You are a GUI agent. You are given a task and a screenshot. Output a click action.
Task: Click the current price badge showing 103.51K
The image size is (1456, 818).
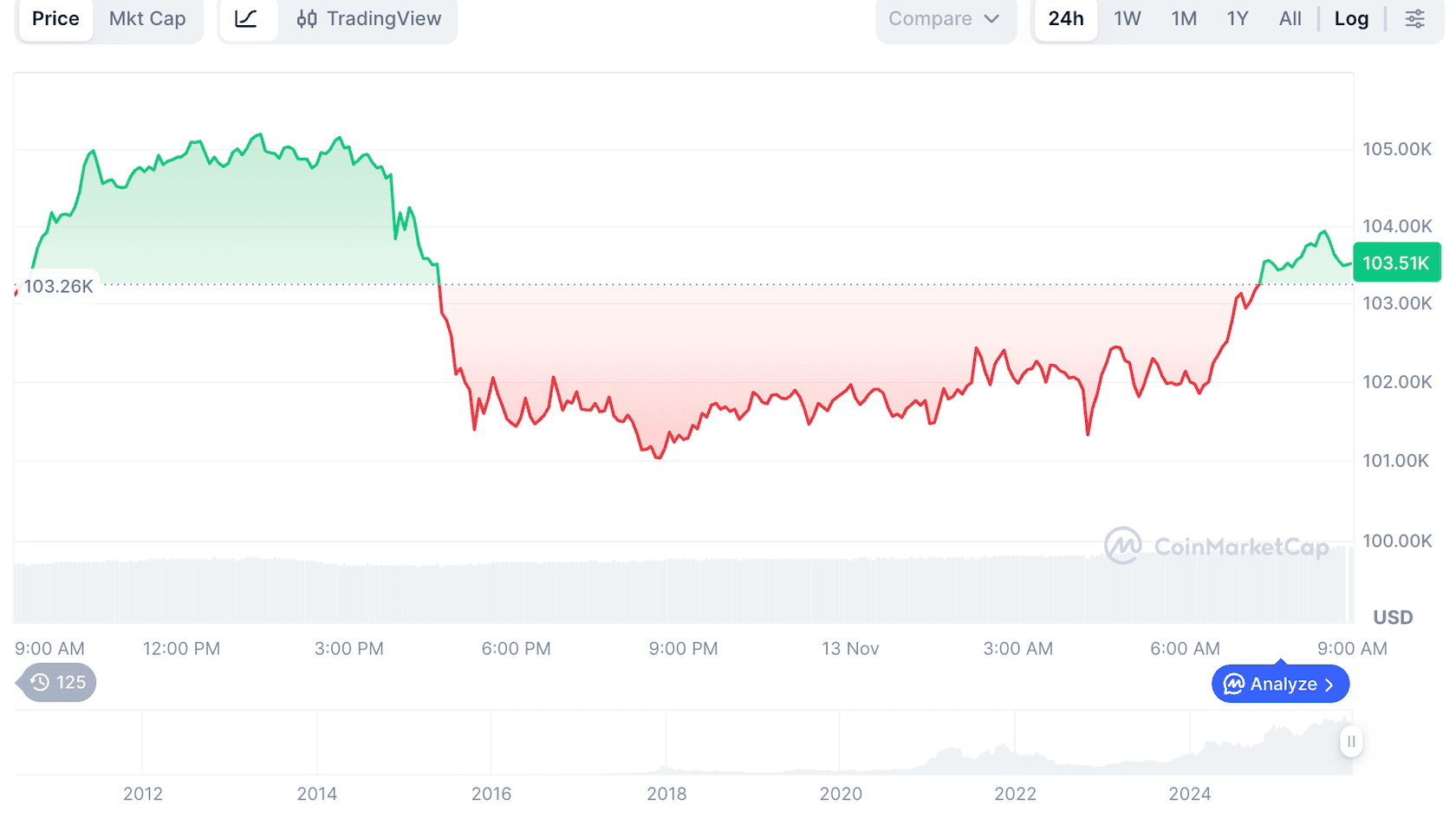pyautogui.click(x=1396, y=263)
